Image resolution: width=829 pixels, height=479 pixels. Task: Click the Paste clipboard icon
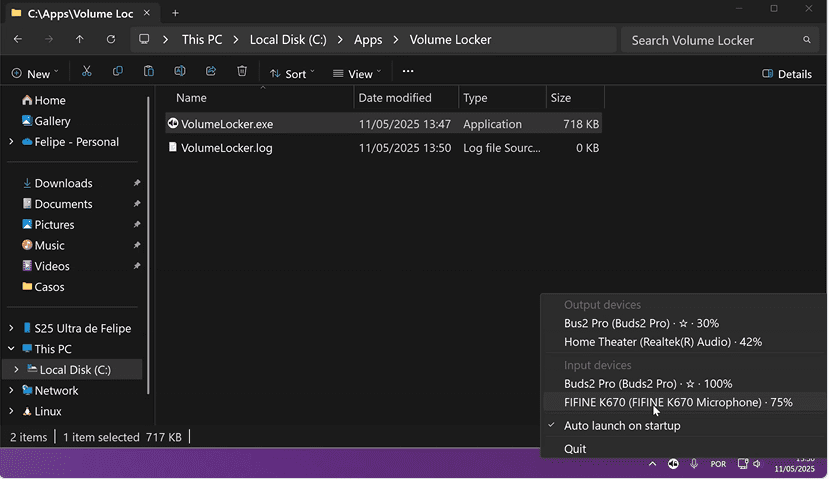pyautogui.click(x=149, y=73)
